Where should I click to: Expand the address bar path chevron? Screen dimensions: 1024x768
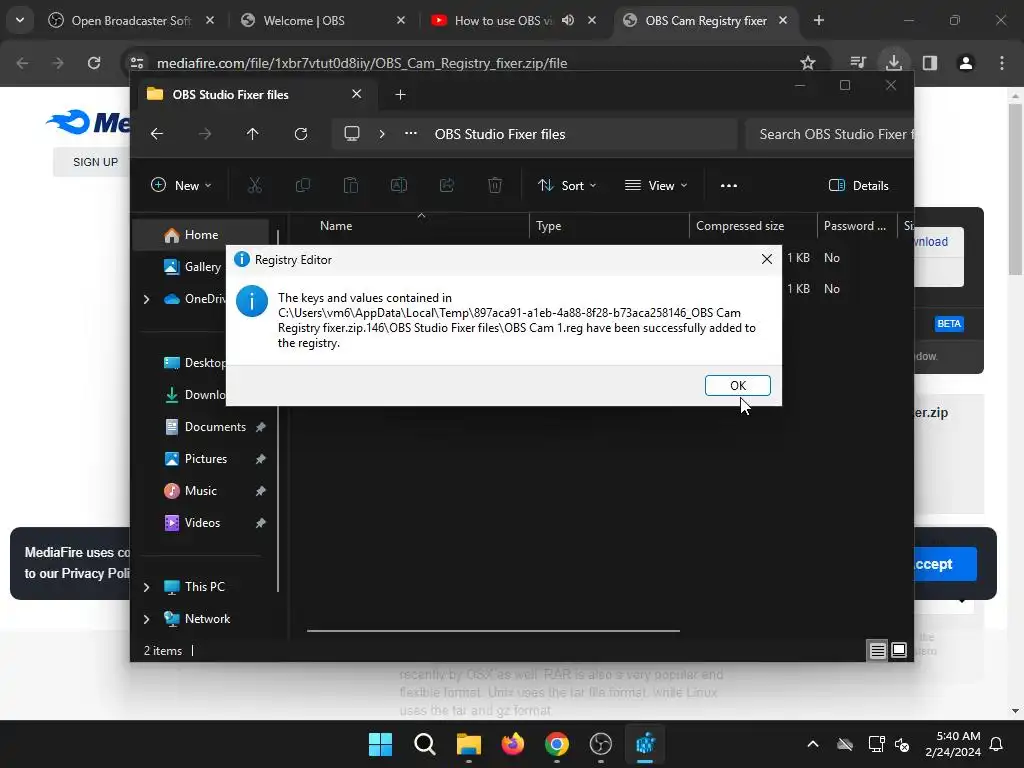(x=382, y=134)
